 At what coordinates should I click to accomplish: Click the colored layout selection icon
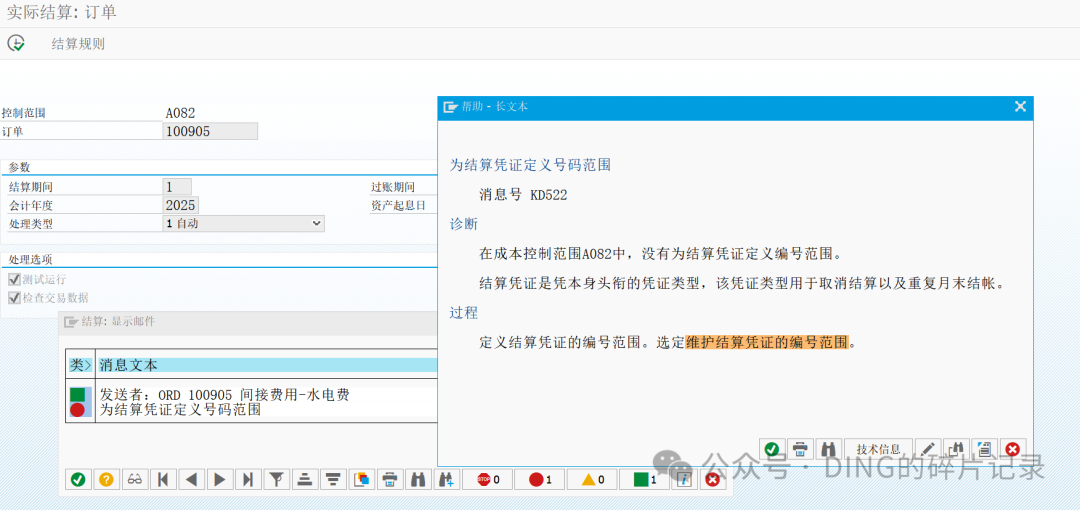[x=361, y=478]
